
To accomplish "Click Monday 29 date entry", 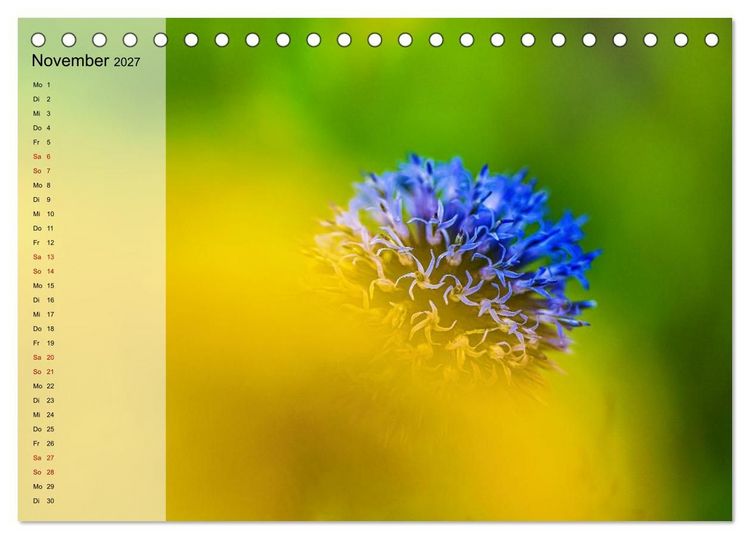I will click(44, 486).
